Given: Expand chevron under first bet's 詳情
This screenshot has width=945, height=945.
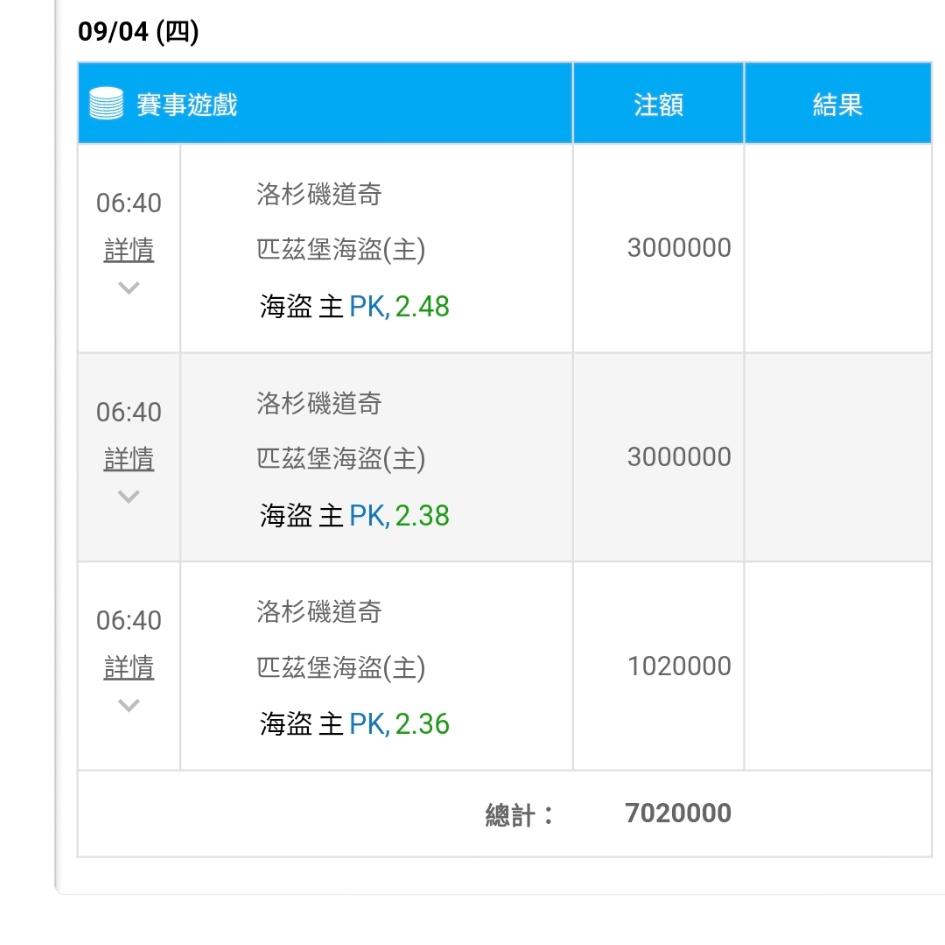Looking at the screenshot, I should pyautogui.click(x=129, y=287).
